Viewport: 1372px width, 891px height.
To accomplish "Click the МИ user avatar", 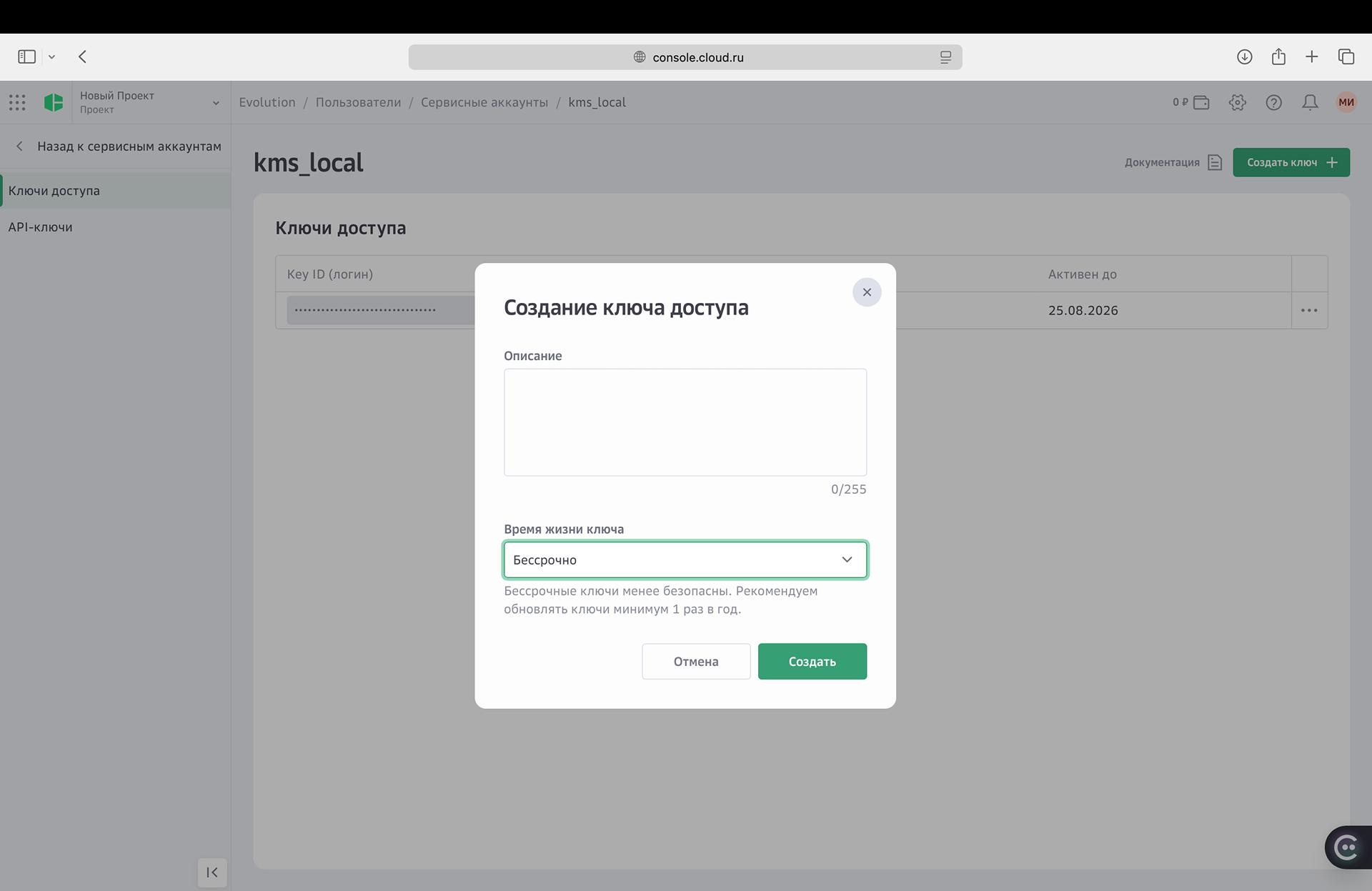I will click(1346, 102).
